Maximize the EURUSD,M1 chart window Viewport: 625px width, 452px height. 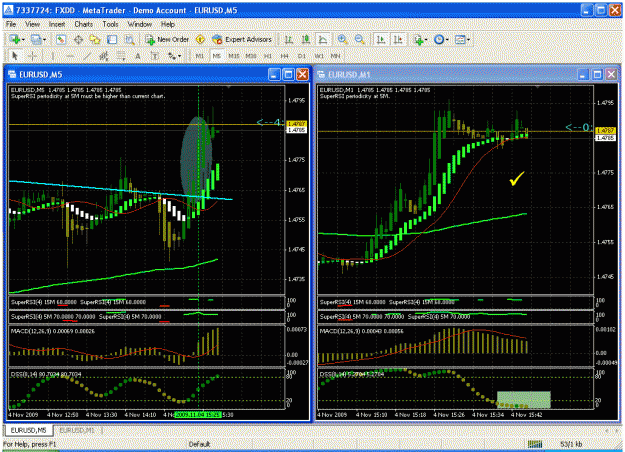click(x=597, y=75)
